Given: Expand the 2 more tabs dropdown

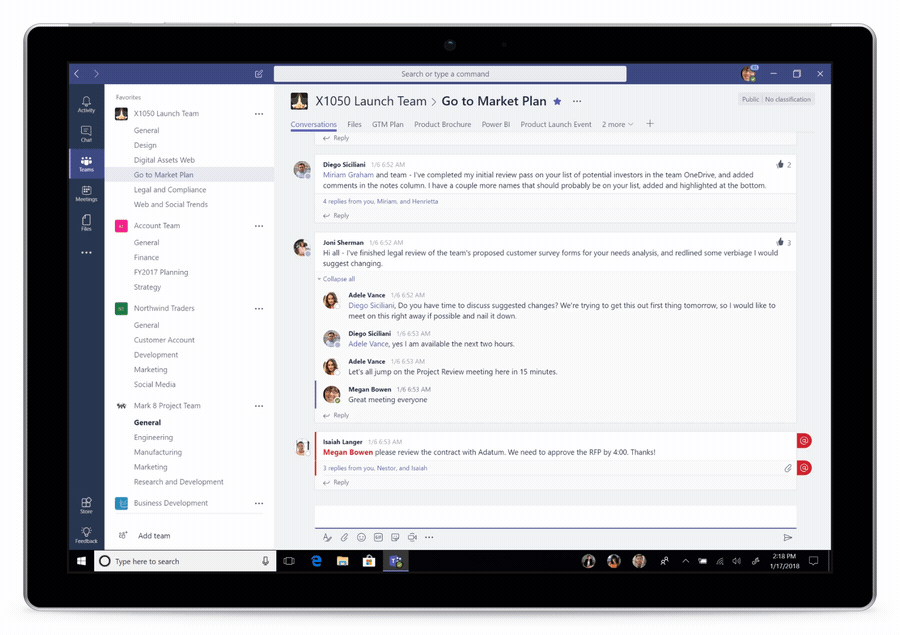Looking at the screenshot, I should pyautogui.click(x=618, y=124).
